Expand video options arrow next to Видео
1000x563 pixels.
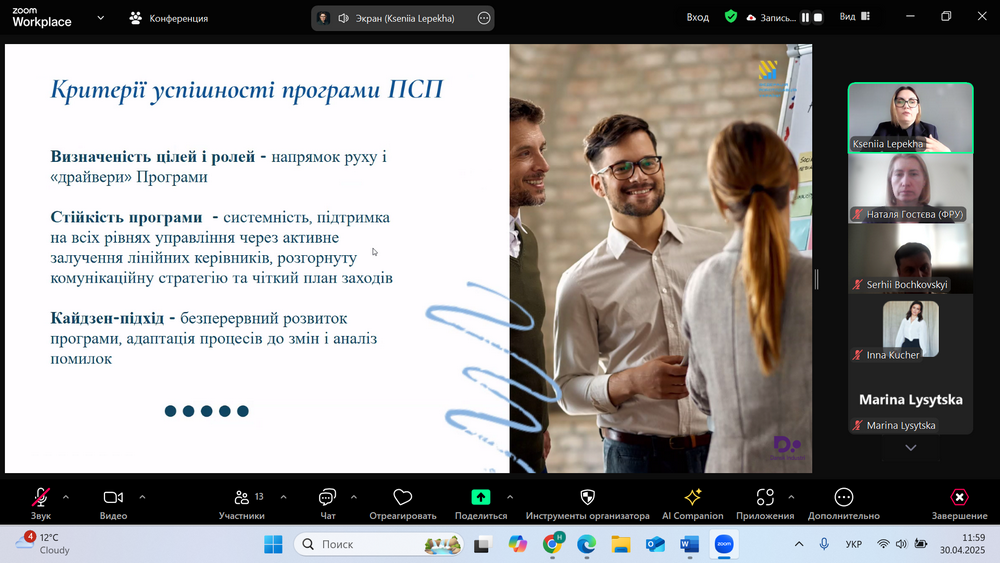(x=142, y=496)
